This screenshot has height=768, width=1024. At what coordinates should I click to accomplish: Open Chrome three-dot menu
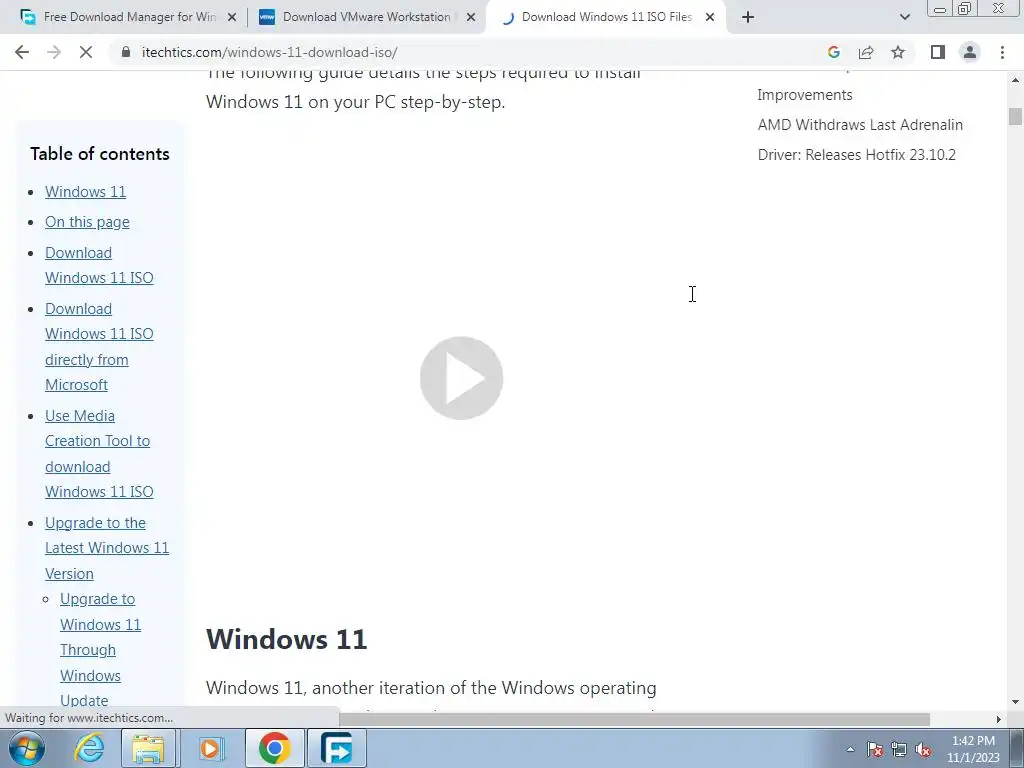click(1002, 52)
